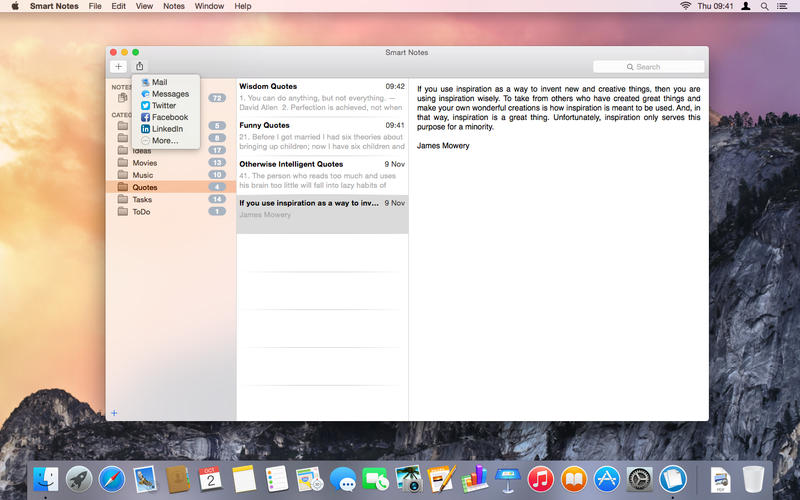The height and width of the screenshot is (500, 800).
Task: Click the folder icon with count 5
Action: tap(122, 126)
